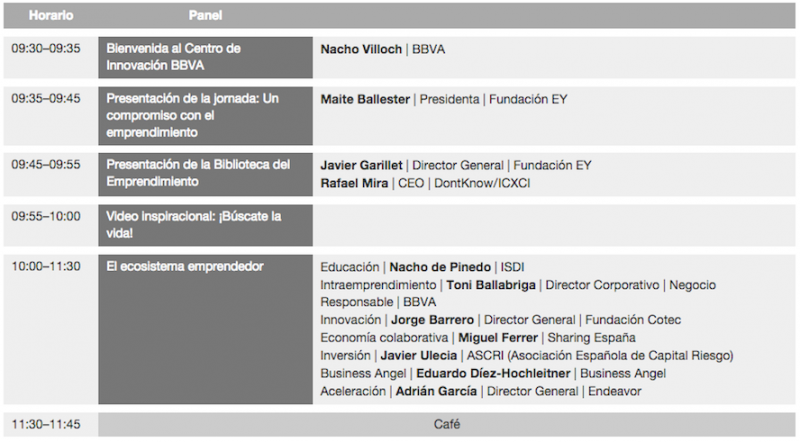Open the Video inspiracional panel cell
The width and height of the screenshot is (800, 442).
coord(204,224)
